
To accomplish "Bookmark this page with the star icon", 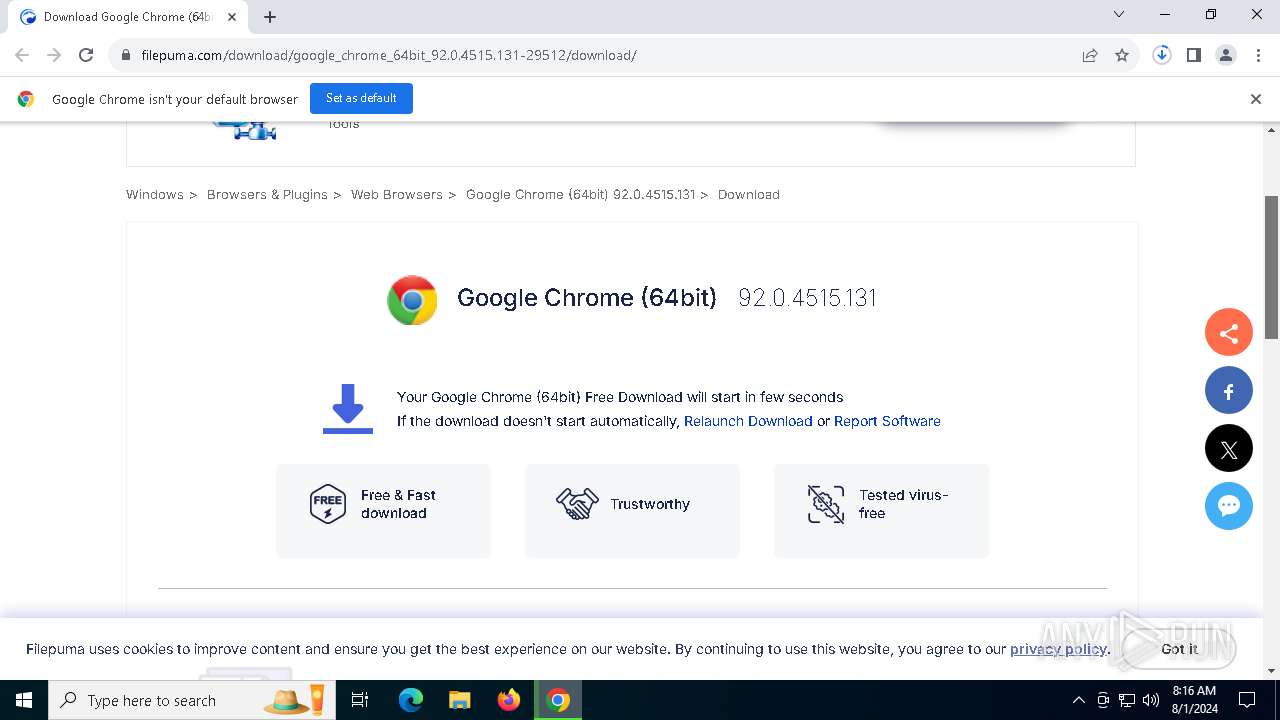I will tap(1122, 55).
